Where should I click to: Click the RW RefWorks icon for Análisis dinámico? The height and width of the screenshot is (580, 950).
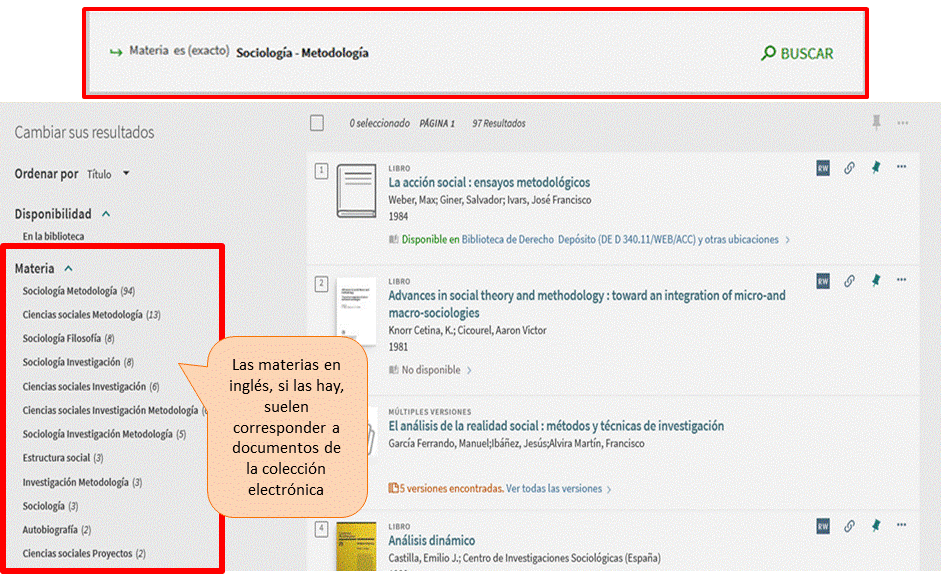tap(823, 526)
